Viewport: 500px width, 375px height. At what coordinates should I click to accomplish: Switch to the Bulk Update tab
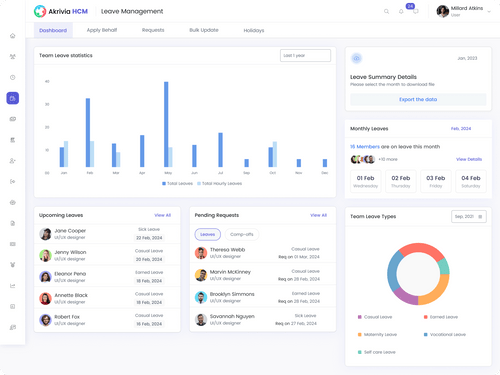pyautogui.click(x=204, y=30)
